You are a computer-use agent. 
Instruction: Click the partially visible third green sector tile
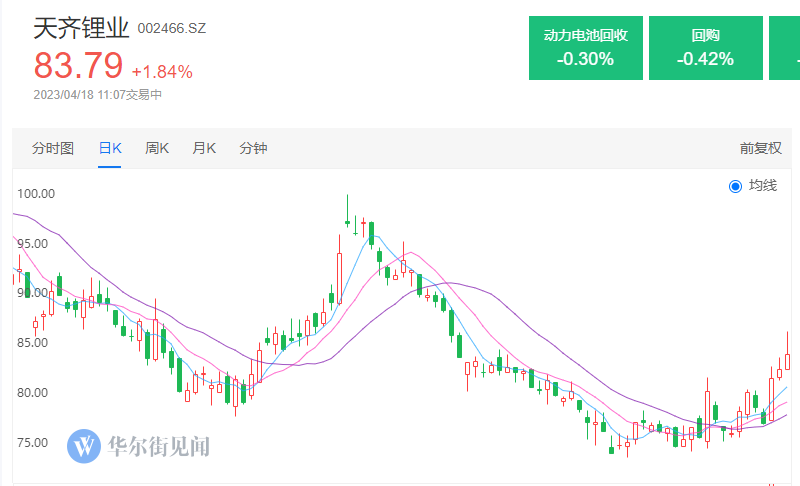(785, 48)
